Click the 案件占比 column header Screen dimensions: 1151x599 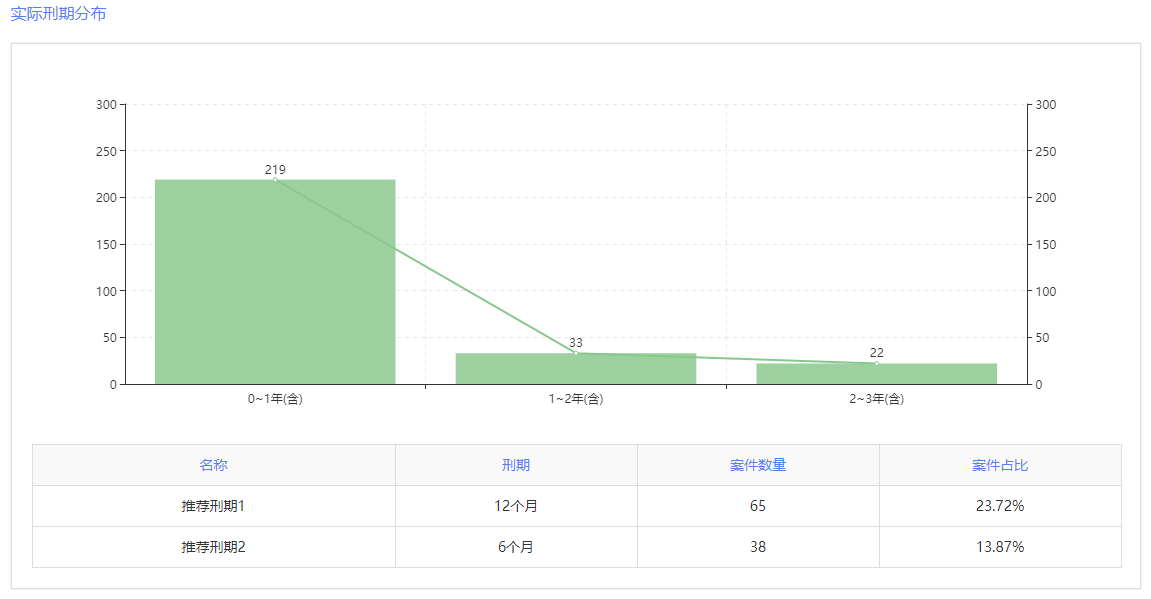click(1000, 465)
